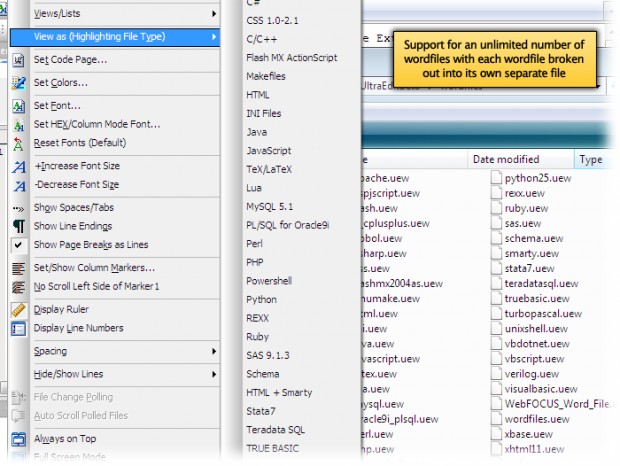Choose +Increase Font Size entry
This screenshot has height=466, width=620.
[78, 166]
